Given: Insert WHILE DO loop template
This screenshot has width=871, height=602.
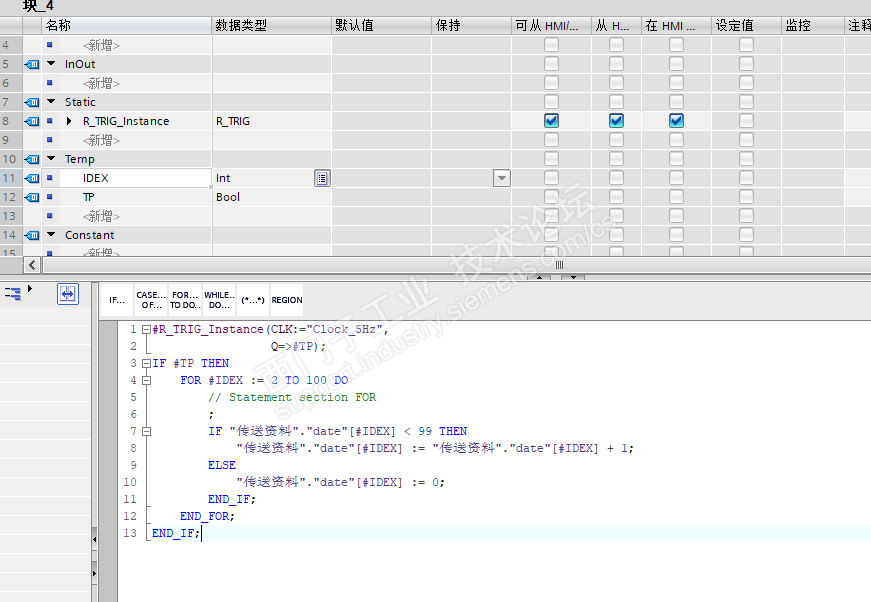Looking at the screenshot, I should click(219, 300).
